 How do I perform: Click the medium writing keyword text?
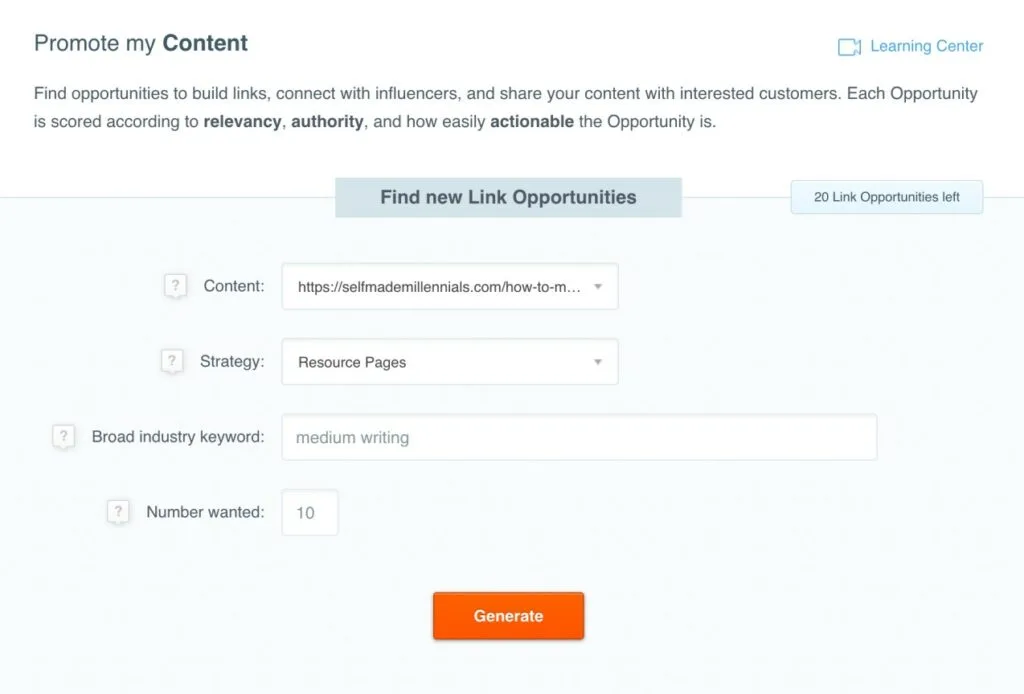(354, 437)
